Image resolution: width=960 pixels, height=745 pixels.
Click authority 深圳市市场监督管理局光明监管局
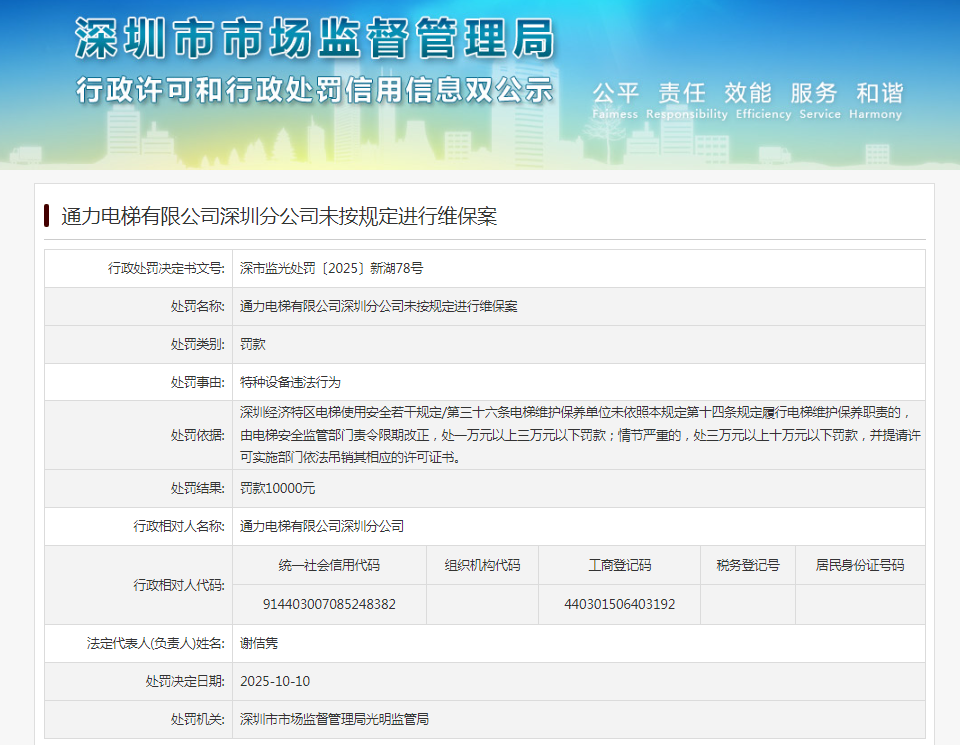[x=334, y=719]
